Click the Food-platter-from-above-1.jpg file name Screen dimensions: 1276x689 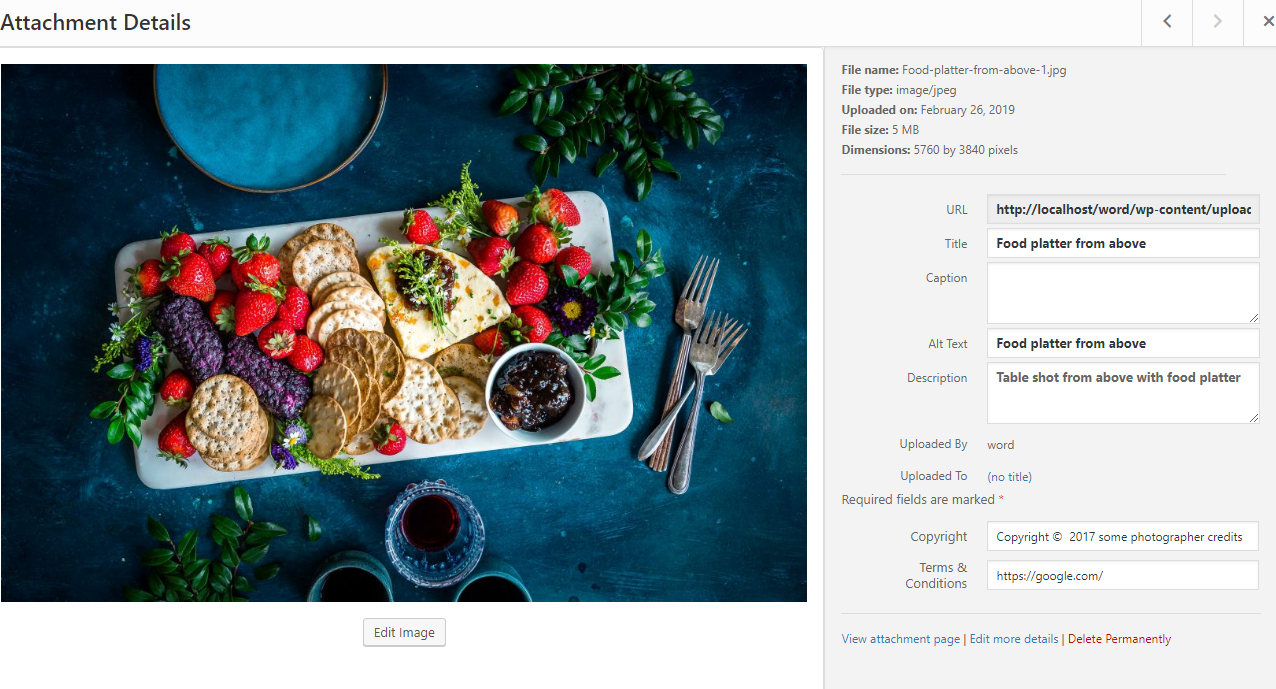coord(984,70)
